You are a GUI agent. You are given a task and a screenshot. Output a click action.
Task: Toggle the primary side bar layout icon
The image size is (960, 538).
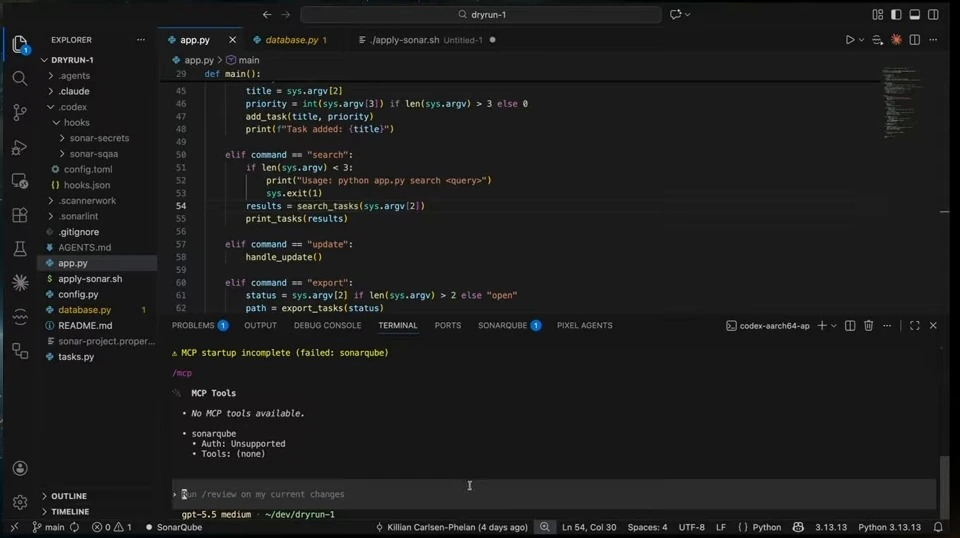(896, 14)
